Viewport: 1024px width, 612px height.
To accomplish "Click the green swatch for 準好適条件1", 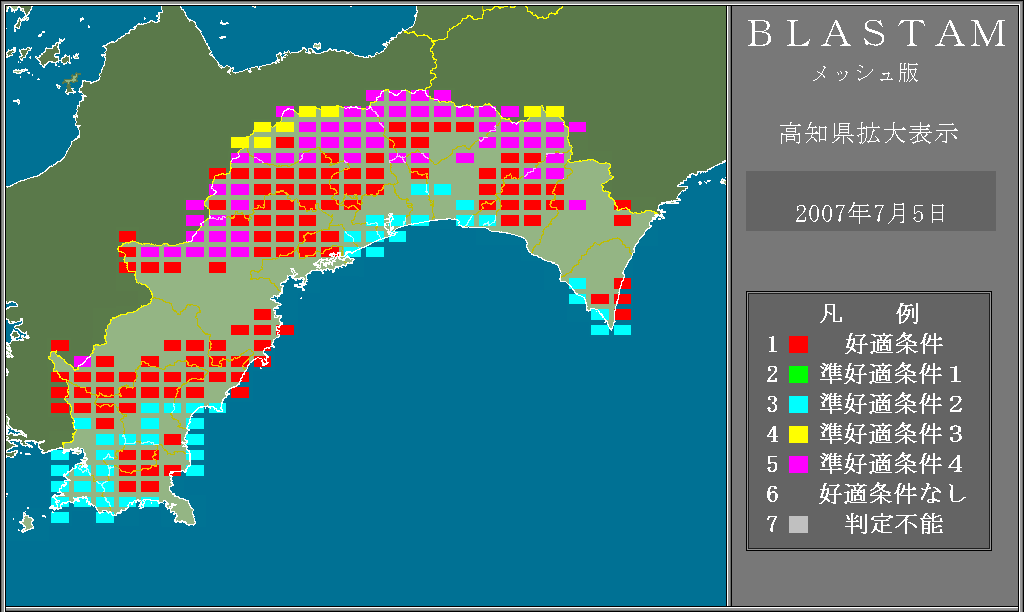I will coord(798,374).
